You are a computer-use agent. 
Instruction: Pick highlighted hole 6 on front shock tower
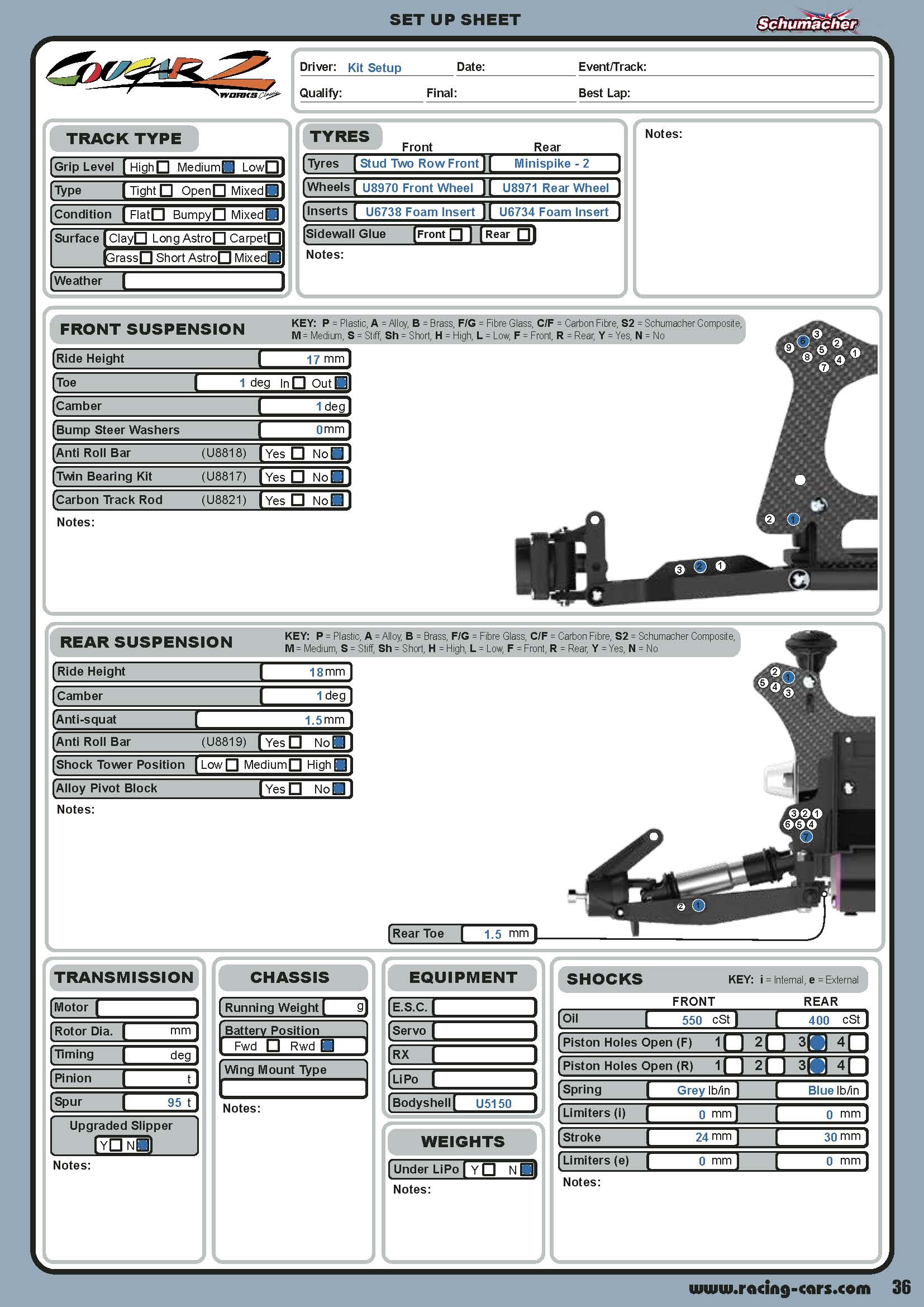tap(803, 341)
